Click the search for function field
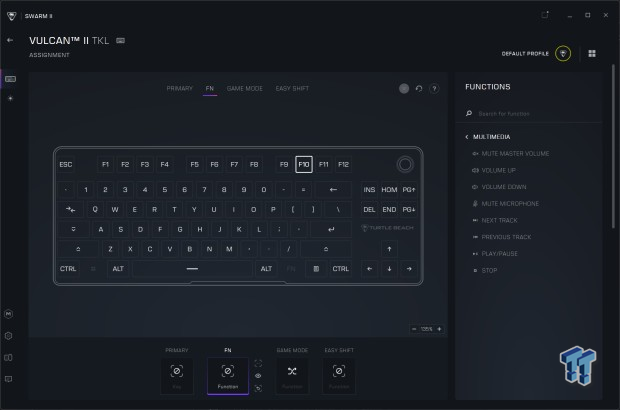The image size is (620, 410). [530, 114]
